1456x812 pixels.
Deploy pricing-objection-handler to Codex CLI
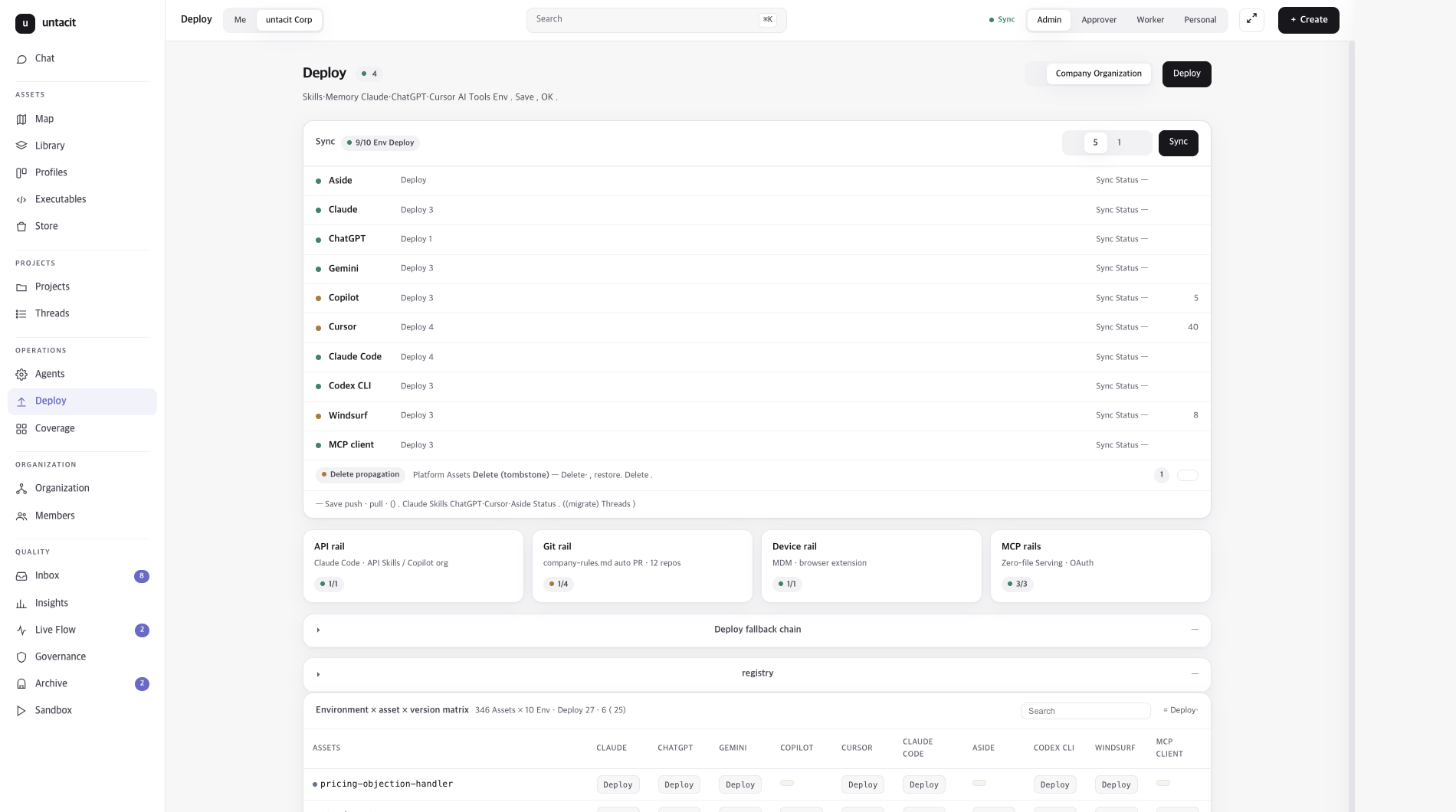[1054, 784]
